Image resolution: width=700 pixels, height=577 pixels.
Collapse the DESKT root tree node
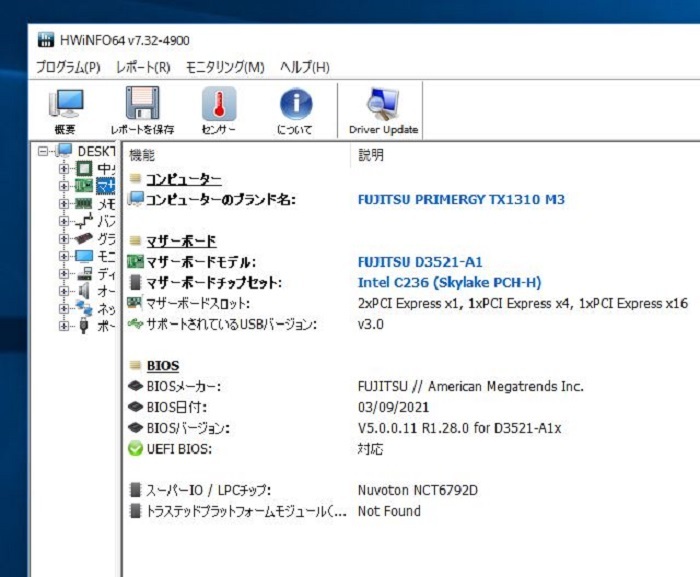click(x=43, y=151)
